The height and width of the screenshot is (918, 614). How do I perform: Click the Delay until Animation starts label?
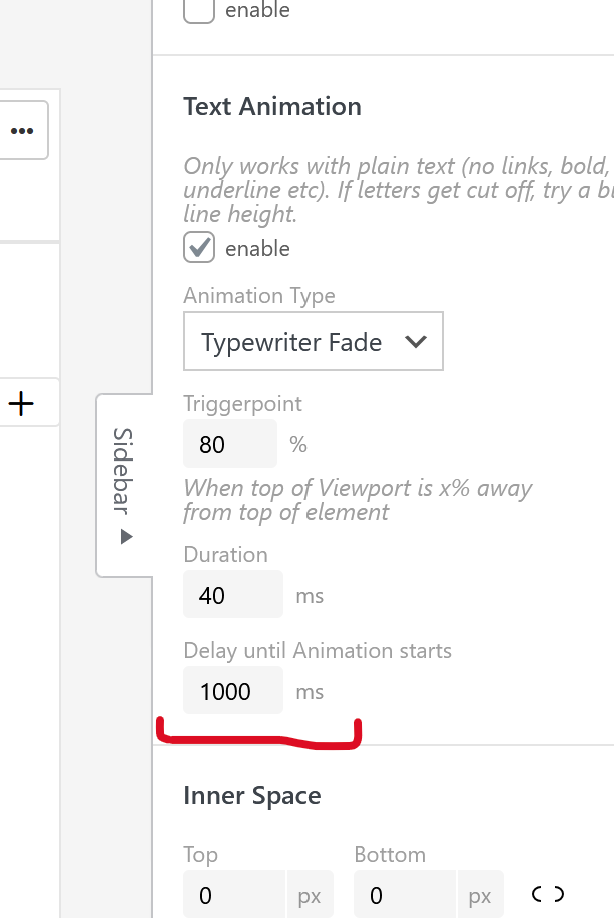click(x=317, y=651)
